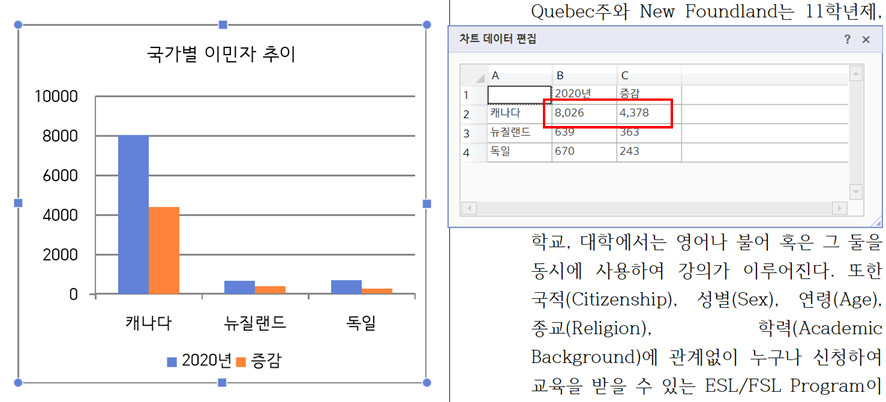Click the dialog title 차트 데이터 편집
The height and width of the screenshot is (402, 886).
pos(498,39)
